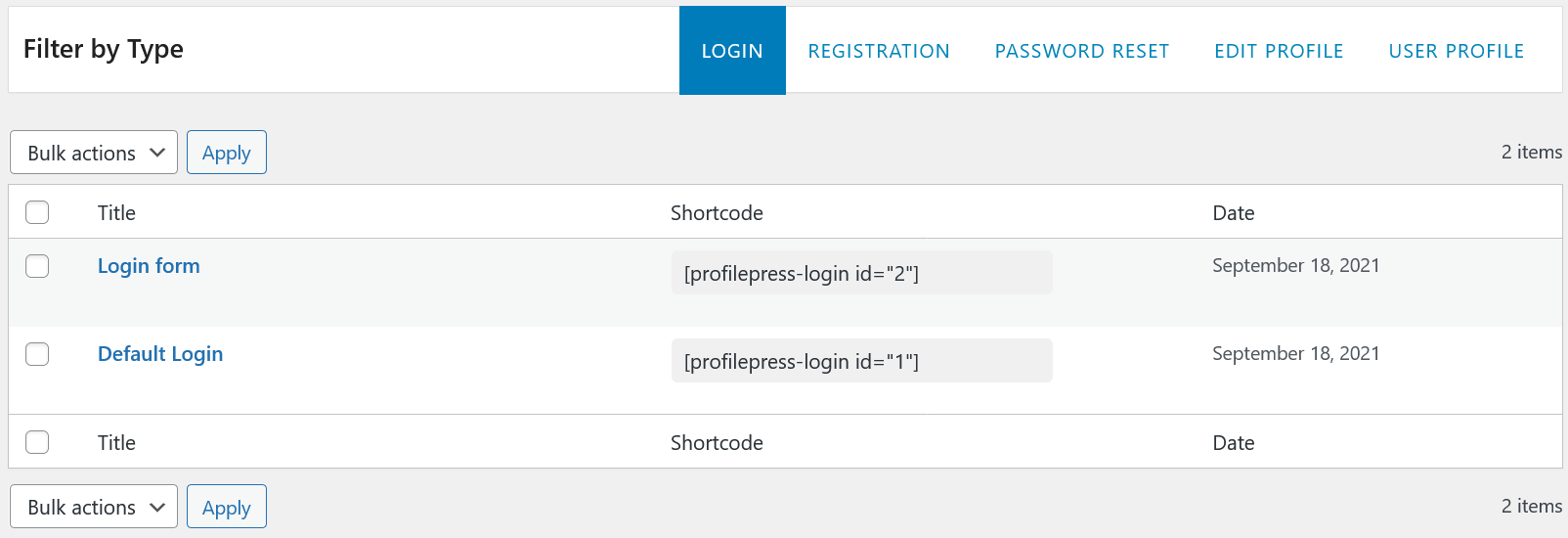
Task: Click the top Apply button
Action: click(227, 153)
